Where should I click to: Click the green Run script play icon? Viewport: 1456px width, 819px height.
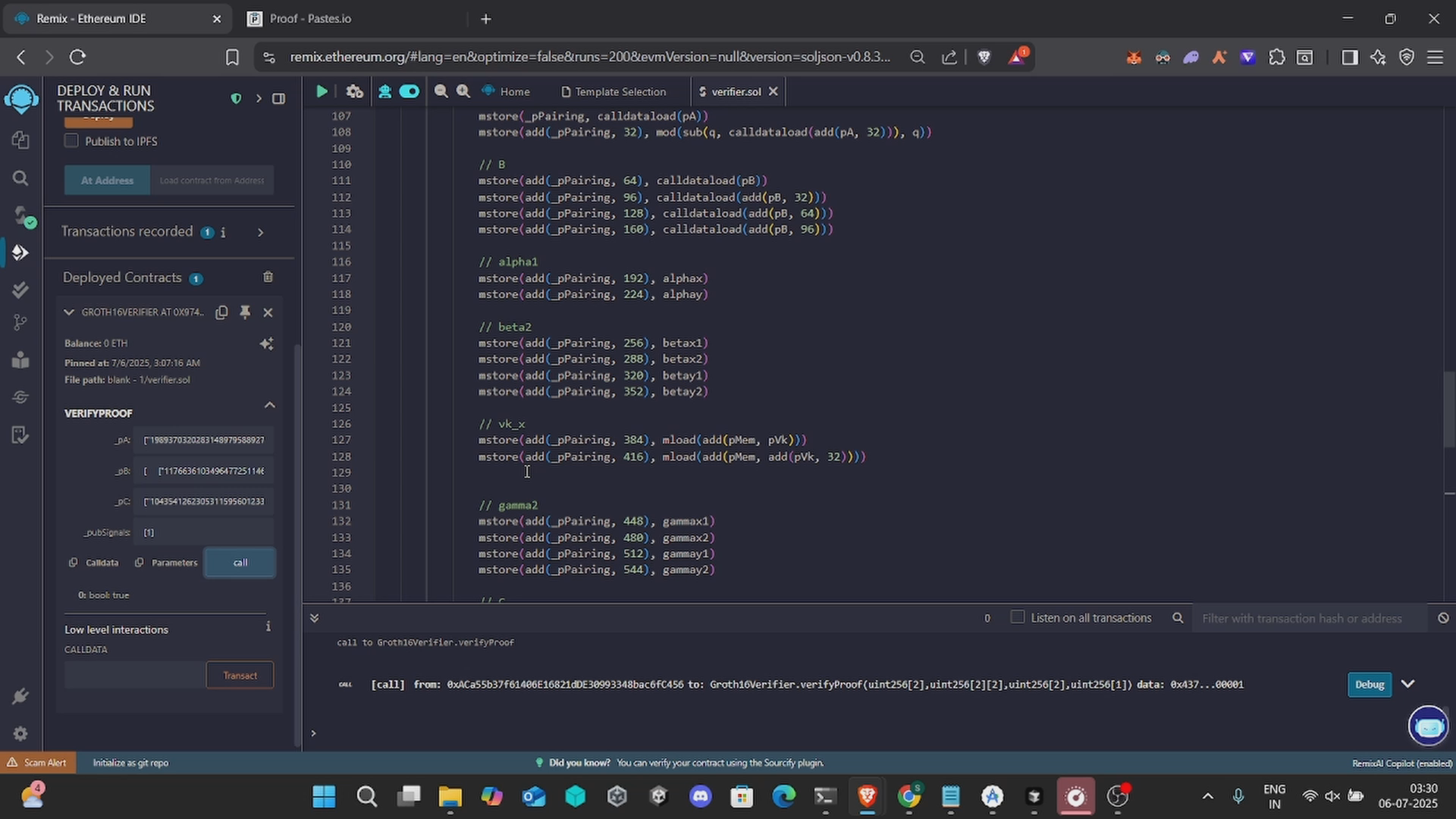point(322,92)
